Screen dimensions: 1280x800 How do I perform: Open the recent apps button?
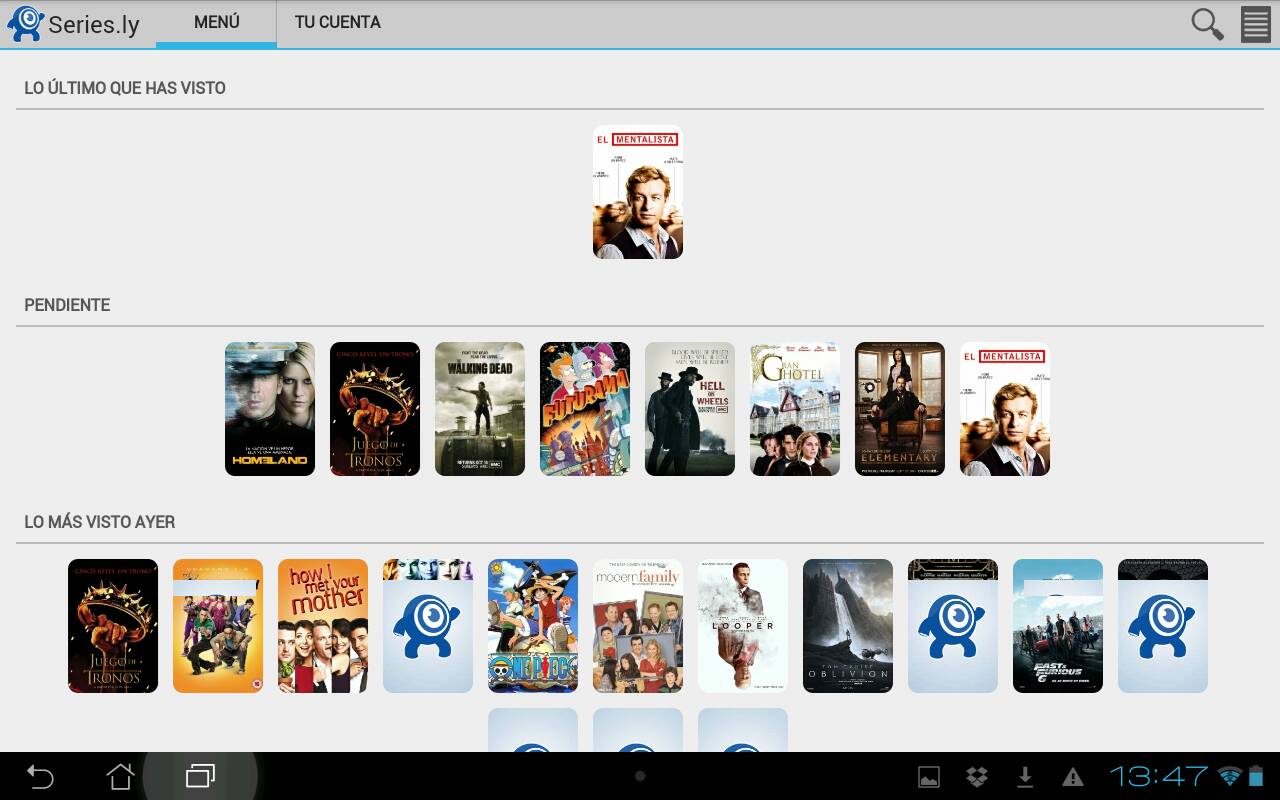coord(200,776)
